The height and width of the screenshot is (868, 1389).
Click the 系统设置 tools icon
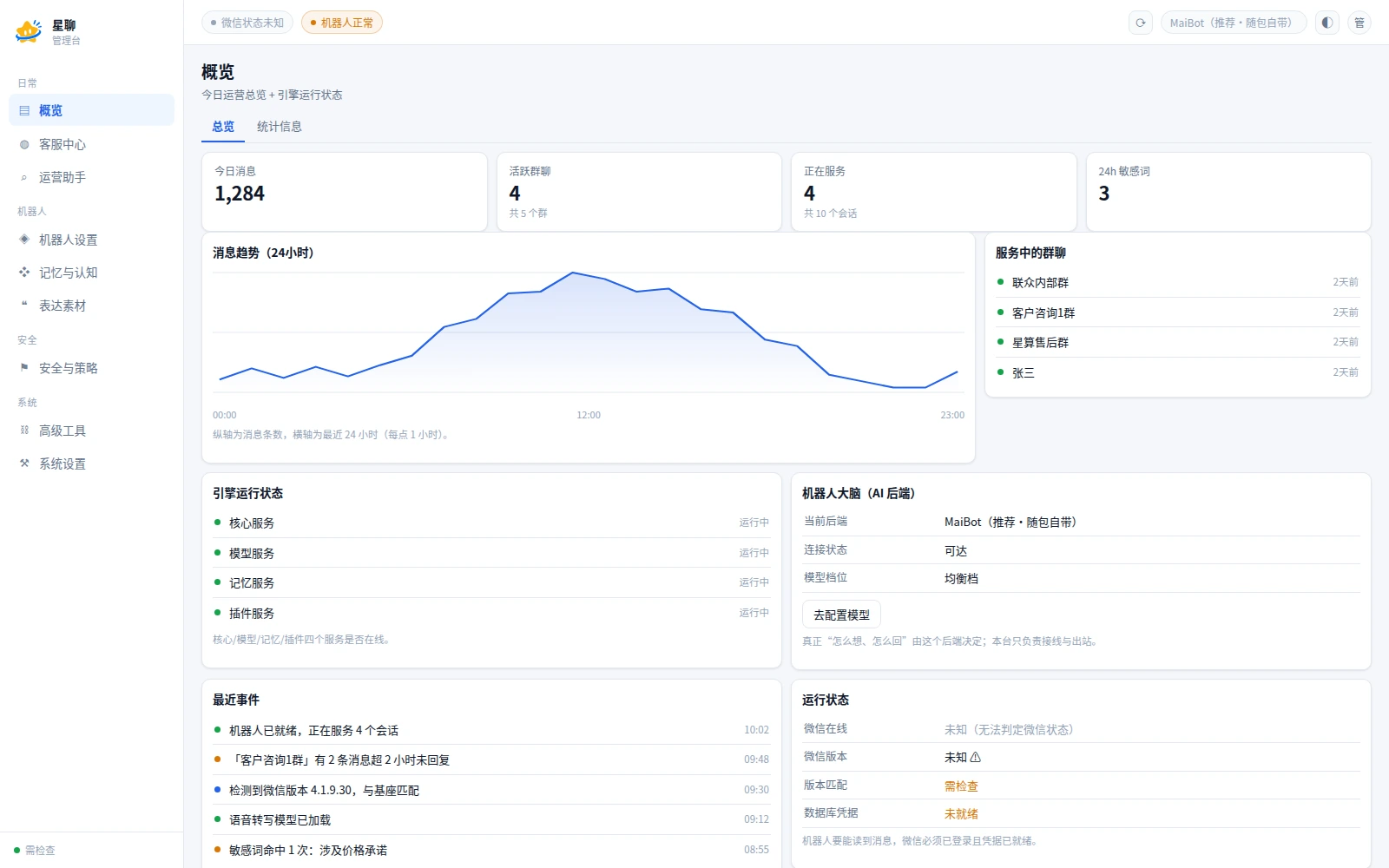pos(24,464)
